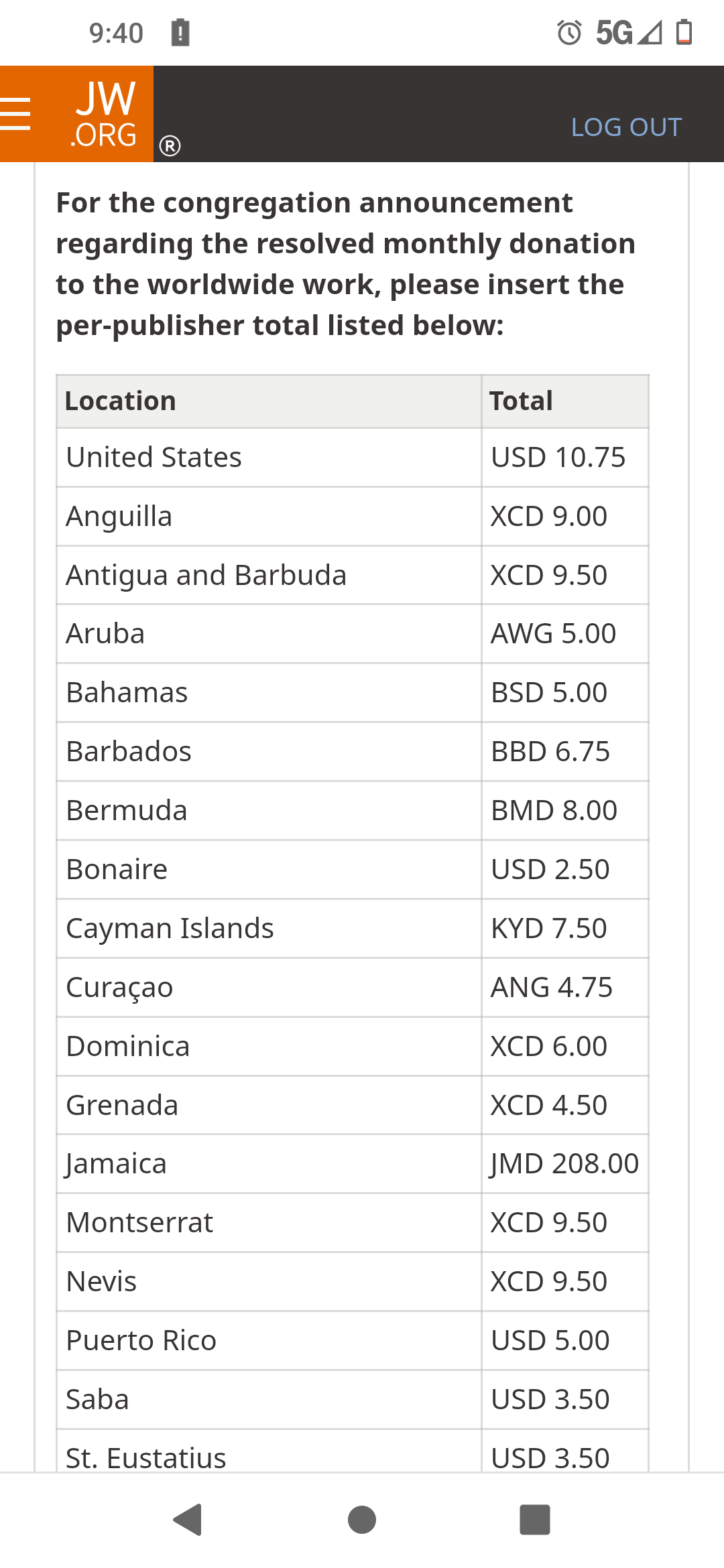The image size is (724, 1568).
Task: Click the LOG OUT link
Action: point(626,127)
